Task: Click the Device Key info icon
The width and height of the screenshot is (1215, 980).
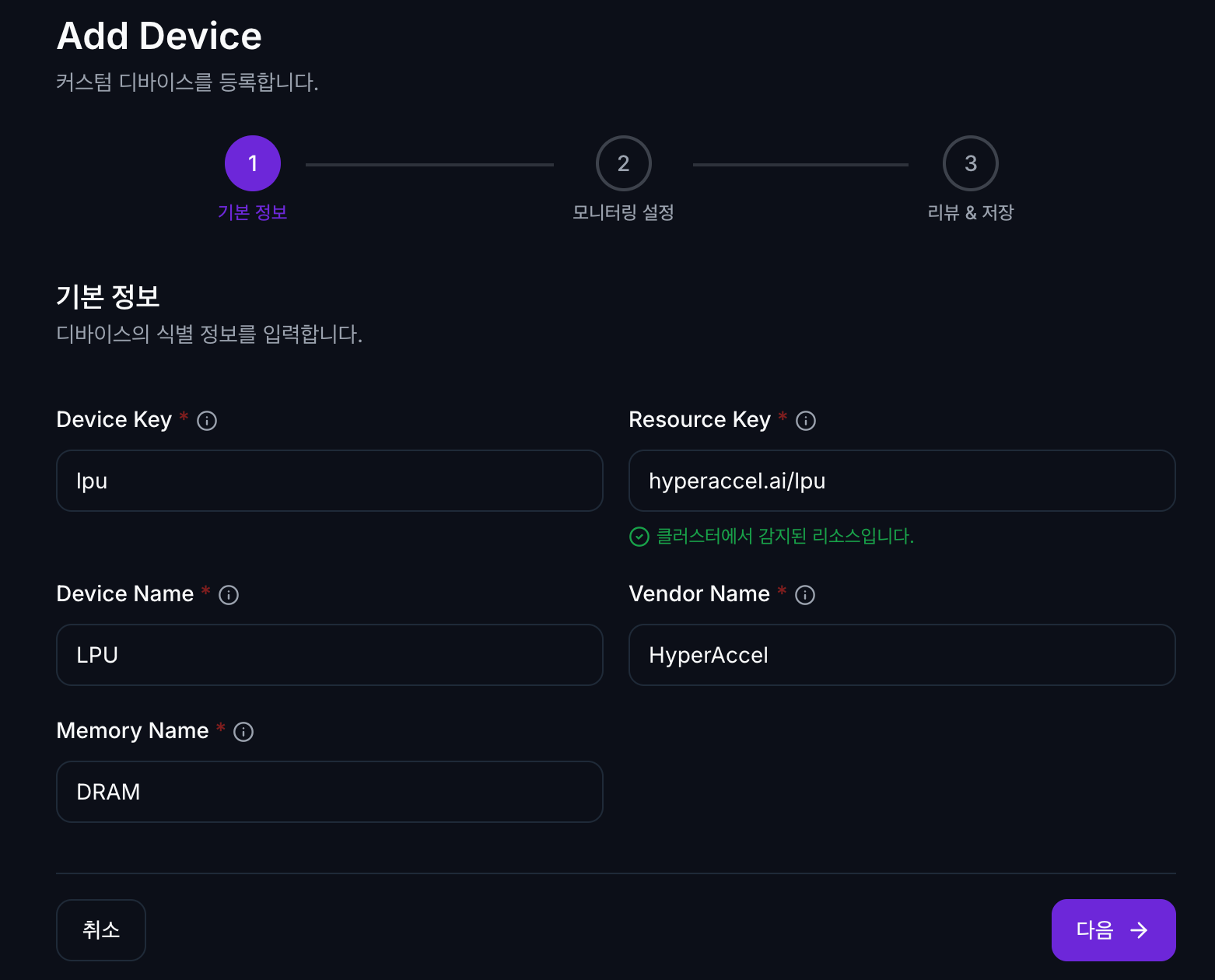Action: coord(207,421)
